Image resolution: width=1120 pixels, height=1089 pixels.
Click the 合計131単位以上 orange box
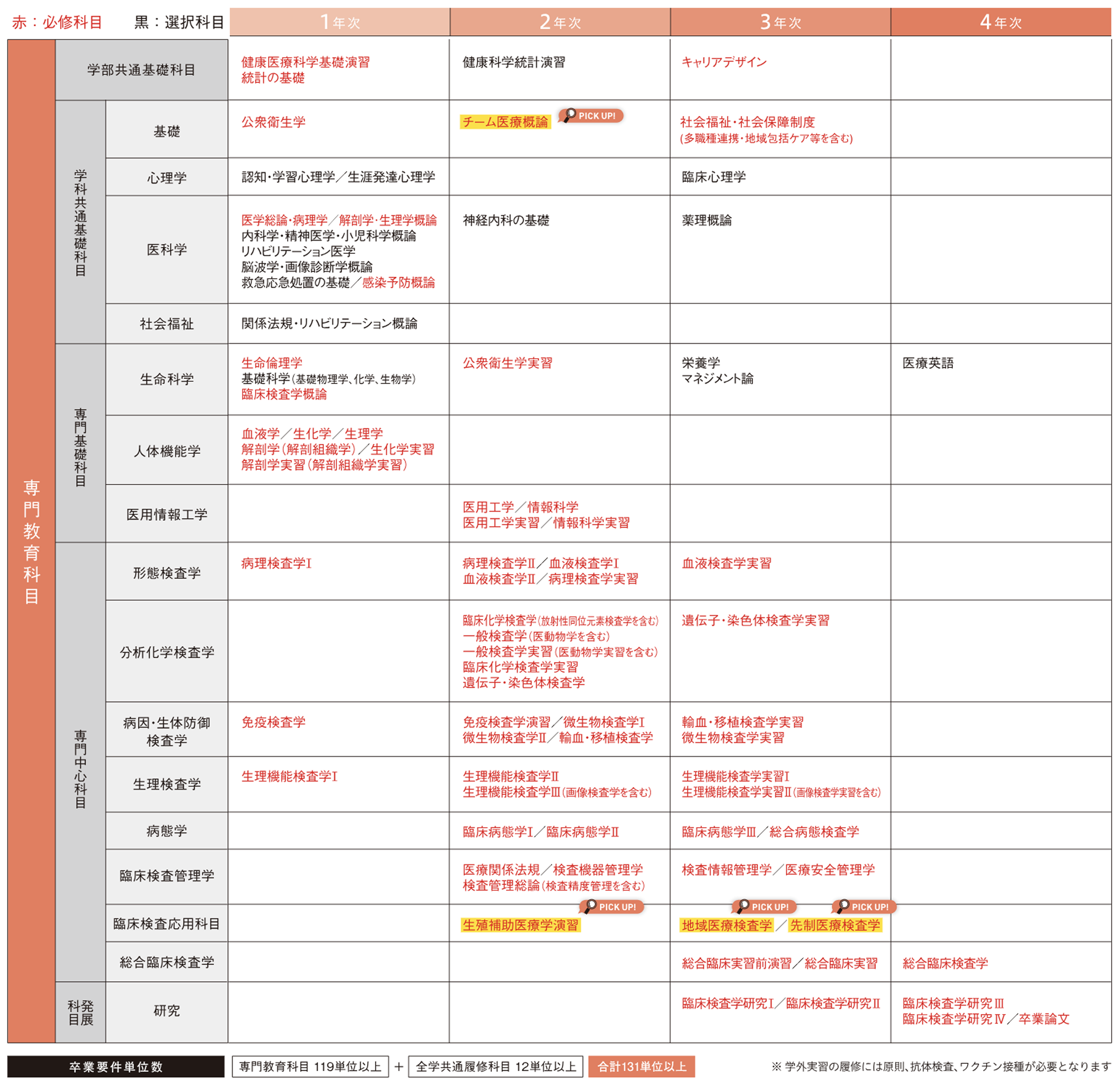click(641, 1067)
